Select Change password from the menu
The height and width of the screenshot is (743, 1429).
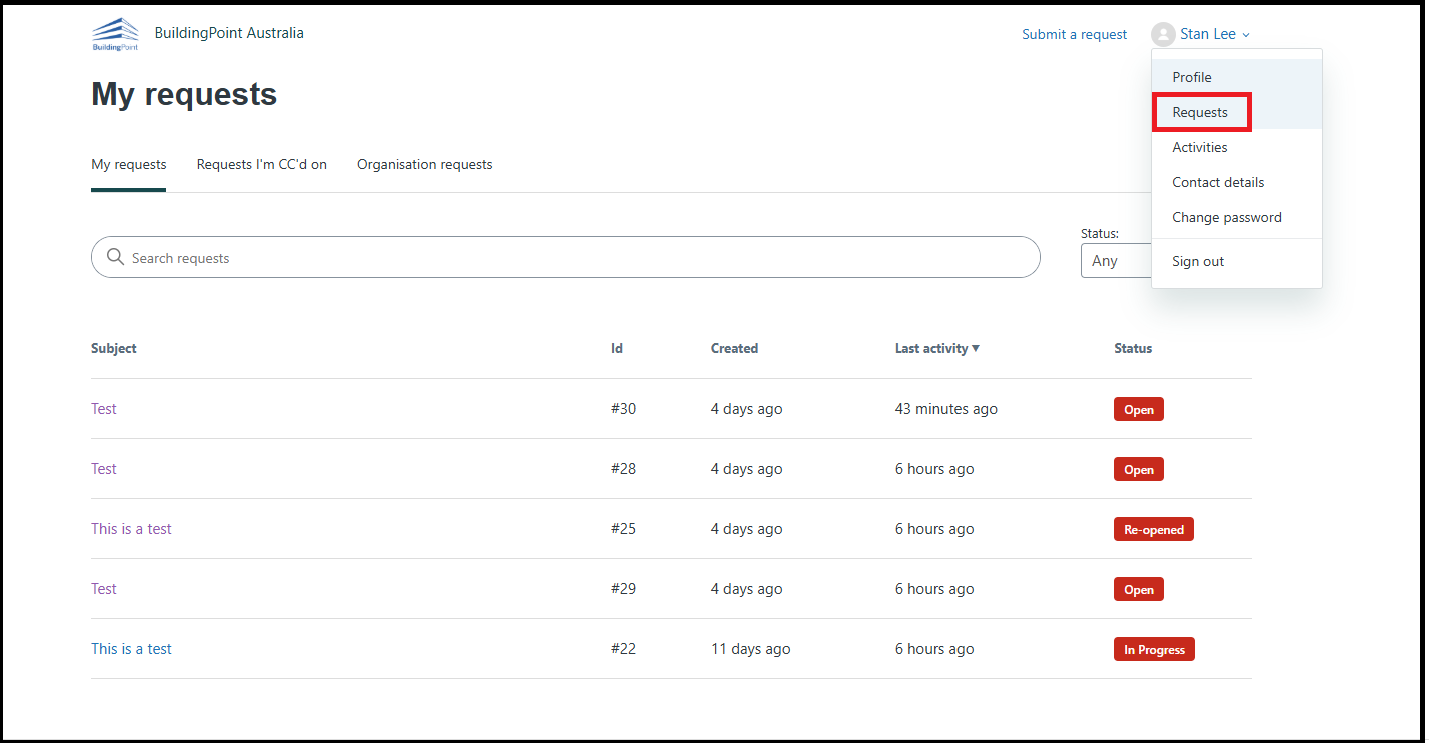[x=1227, y=217]
